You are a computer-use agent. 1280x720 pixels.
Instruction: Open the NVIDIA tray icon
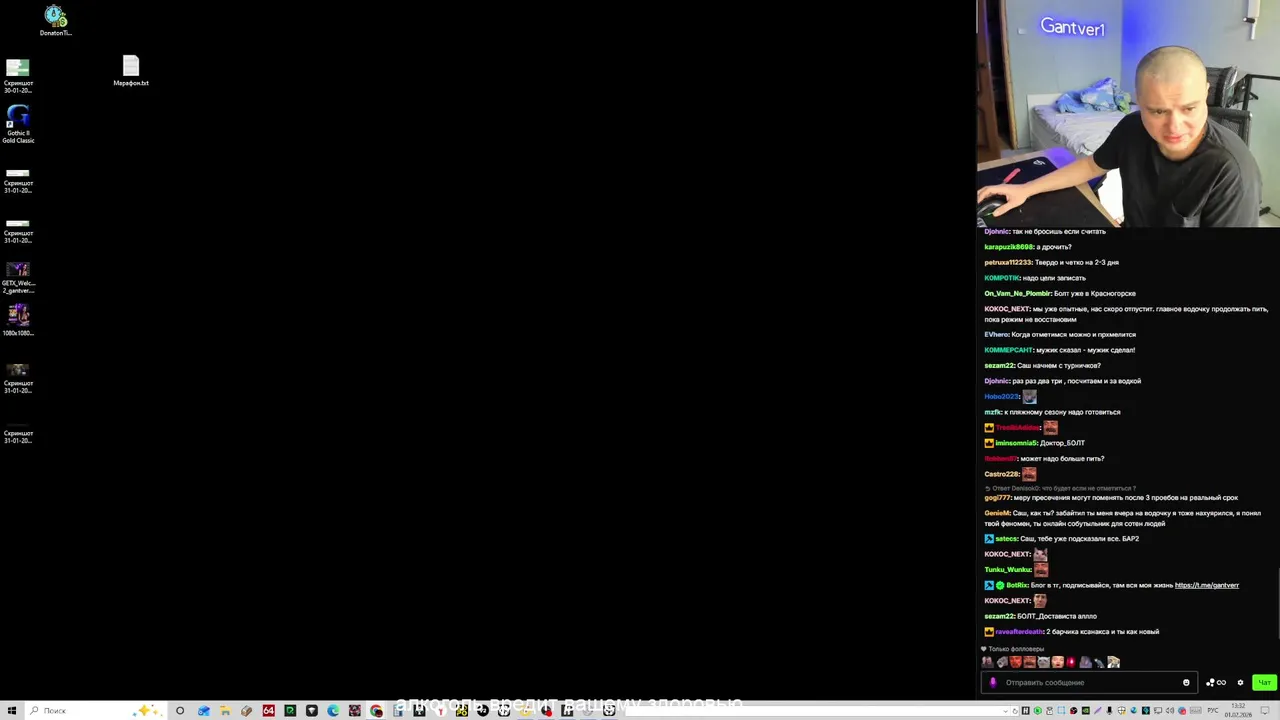tap(1086, 710)
